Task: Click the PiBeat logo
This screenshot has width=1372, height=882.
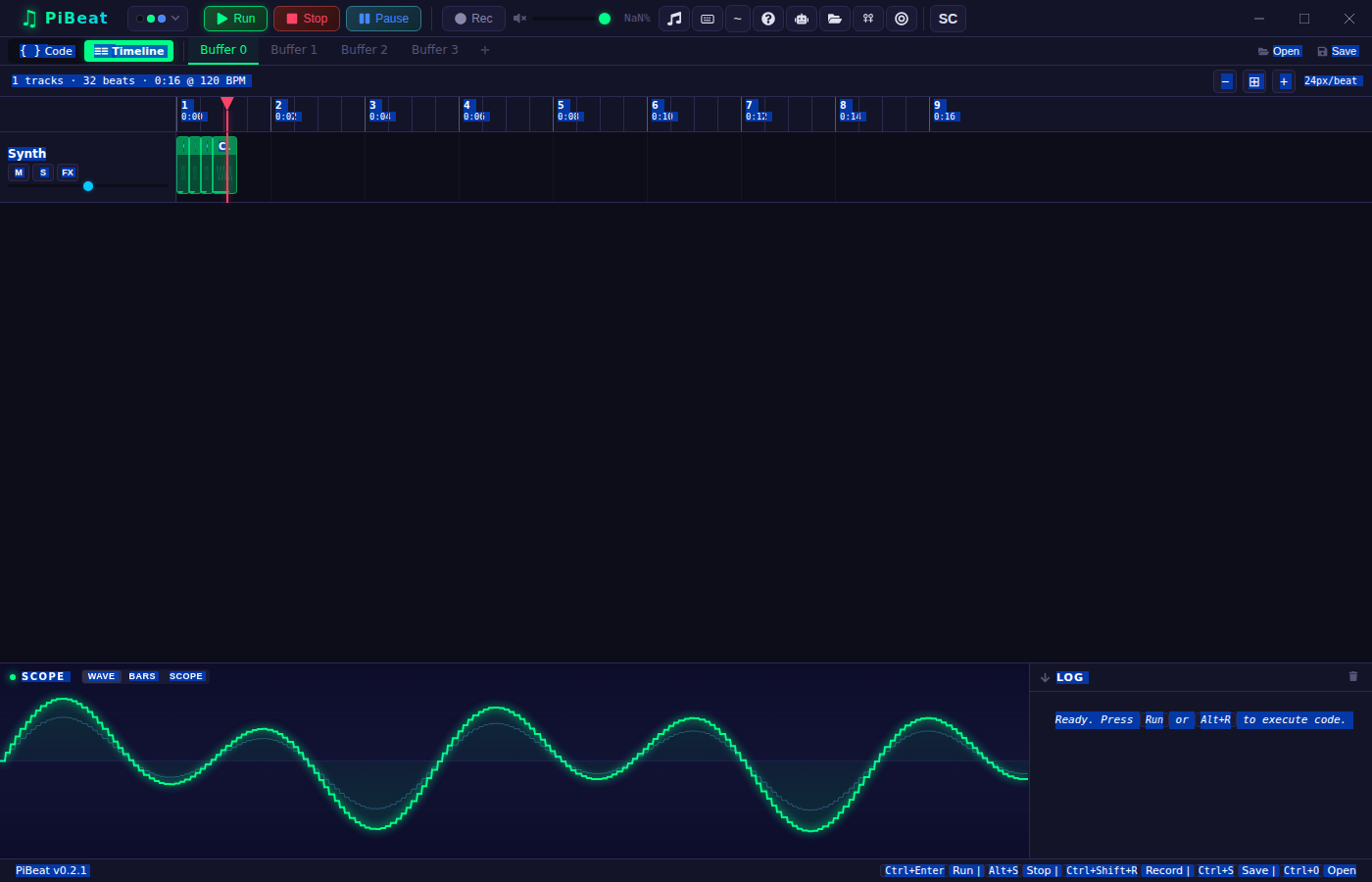Action: [65, 19]
